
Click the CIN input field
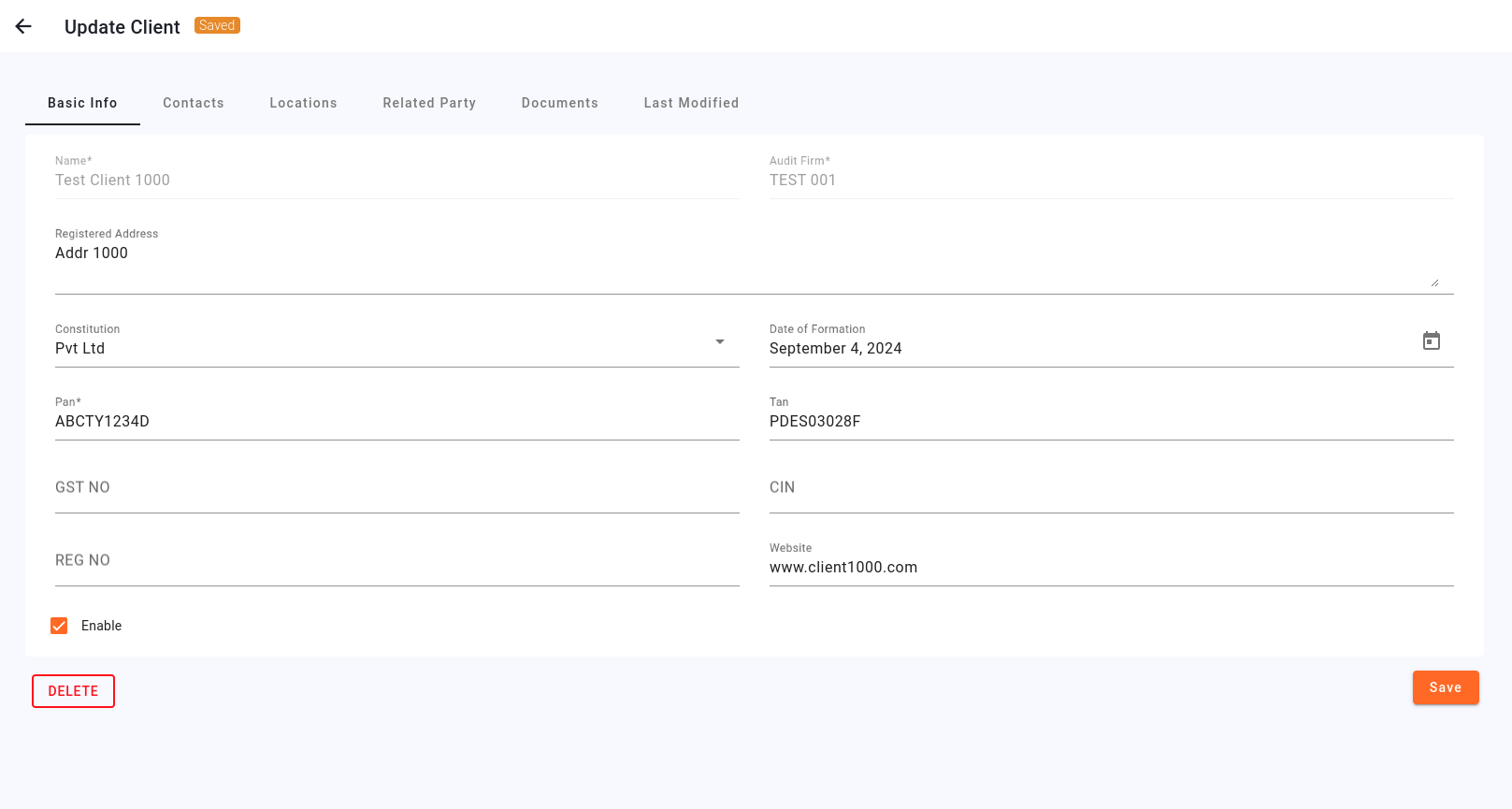click(x=1112, y=487)
